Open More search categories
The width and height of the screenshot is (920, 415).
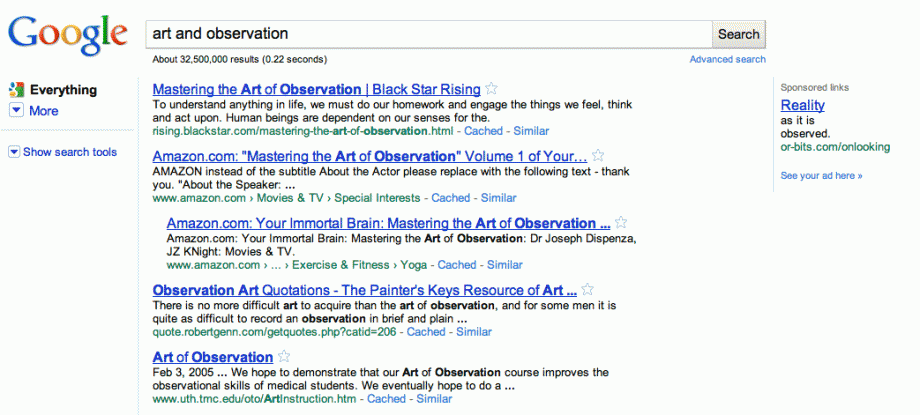point(44,111)
